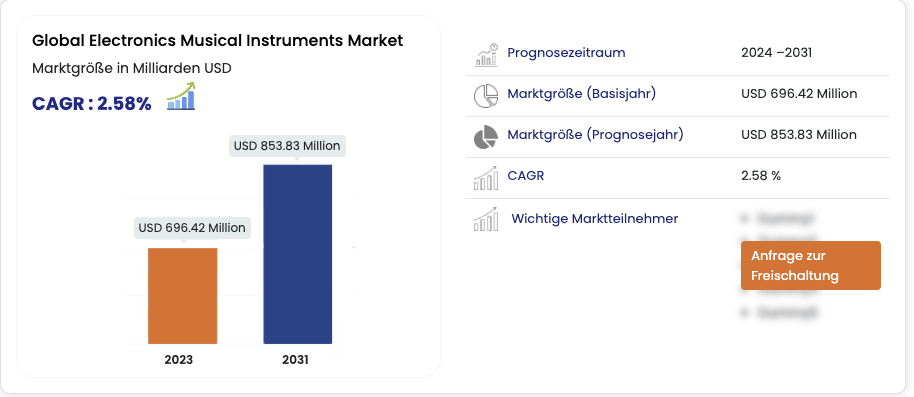914x397 pixels.
Task: Select the Prognosezeitraum label
Action: pos(566,52)
